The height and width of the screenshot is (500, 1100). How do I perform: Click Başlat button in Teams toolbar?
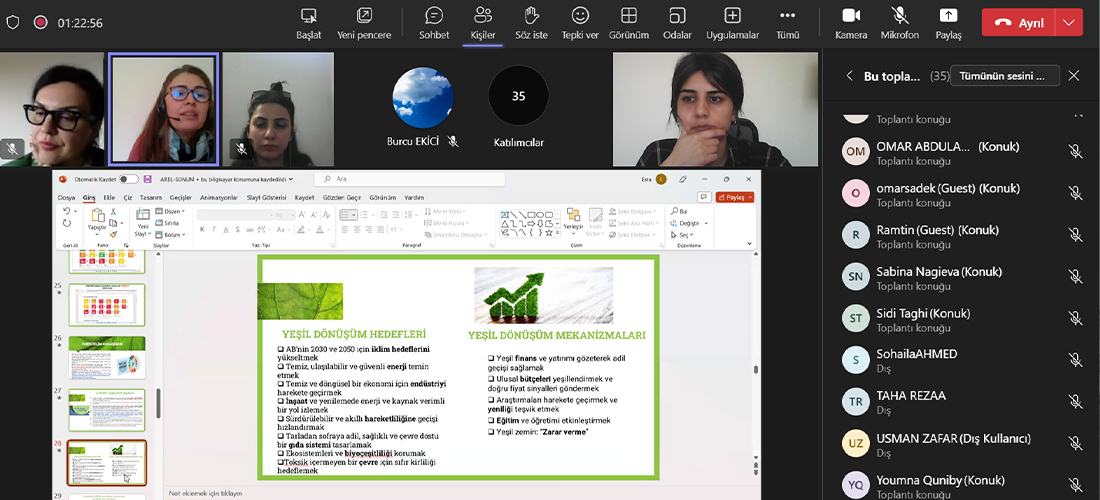(x=308, y=23)
